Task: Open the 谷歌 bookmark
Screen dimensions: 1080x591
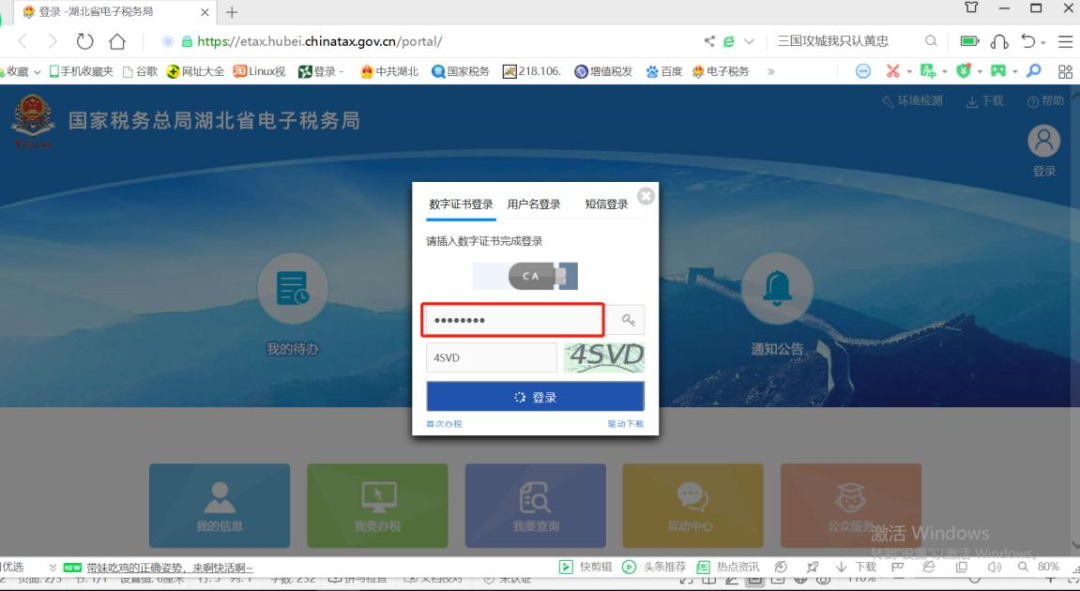Action: point(141,71)
